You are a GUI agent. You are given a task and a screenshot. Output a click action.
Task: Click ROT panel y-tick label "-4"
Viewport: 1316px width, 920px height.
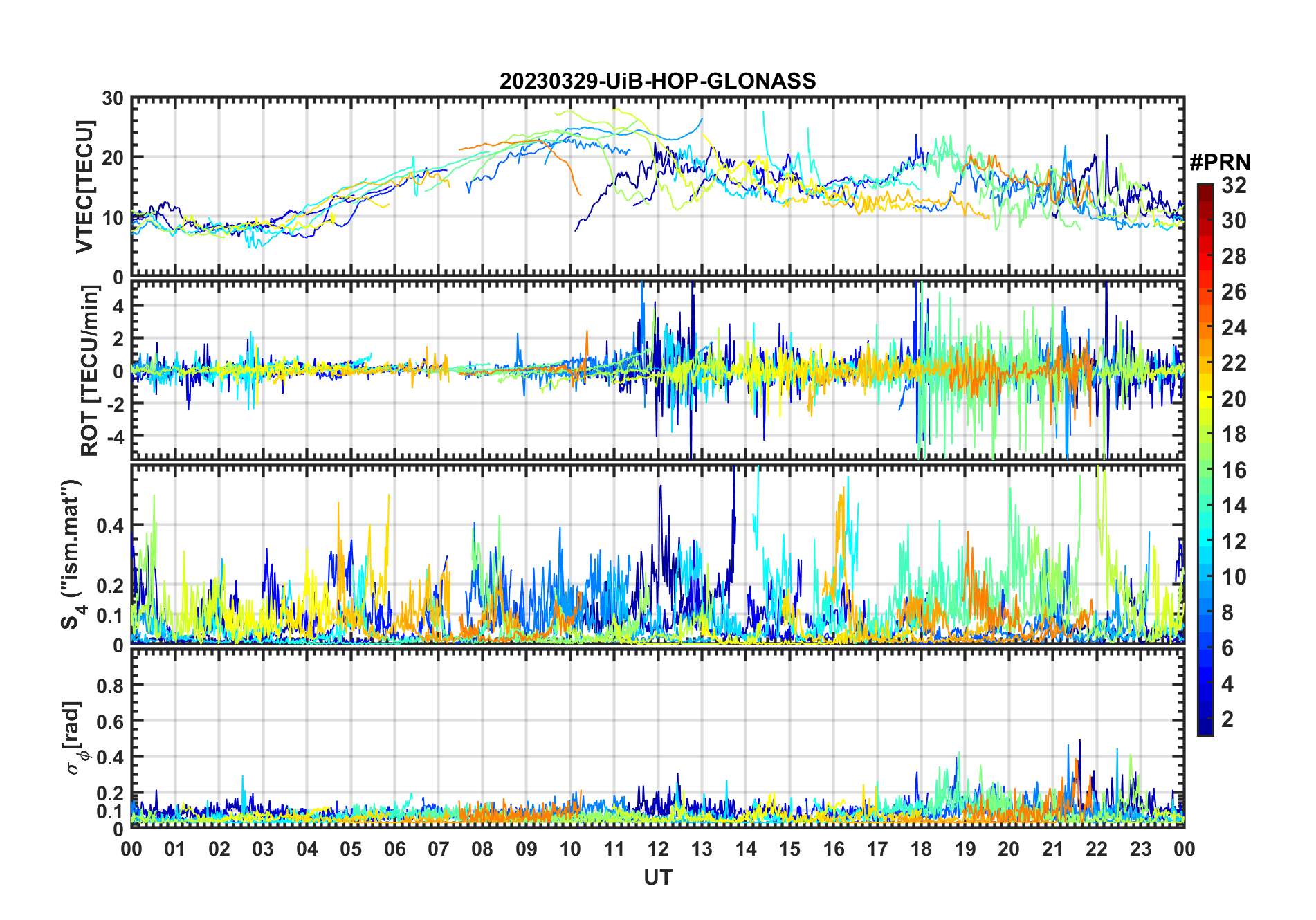point(115,436)
